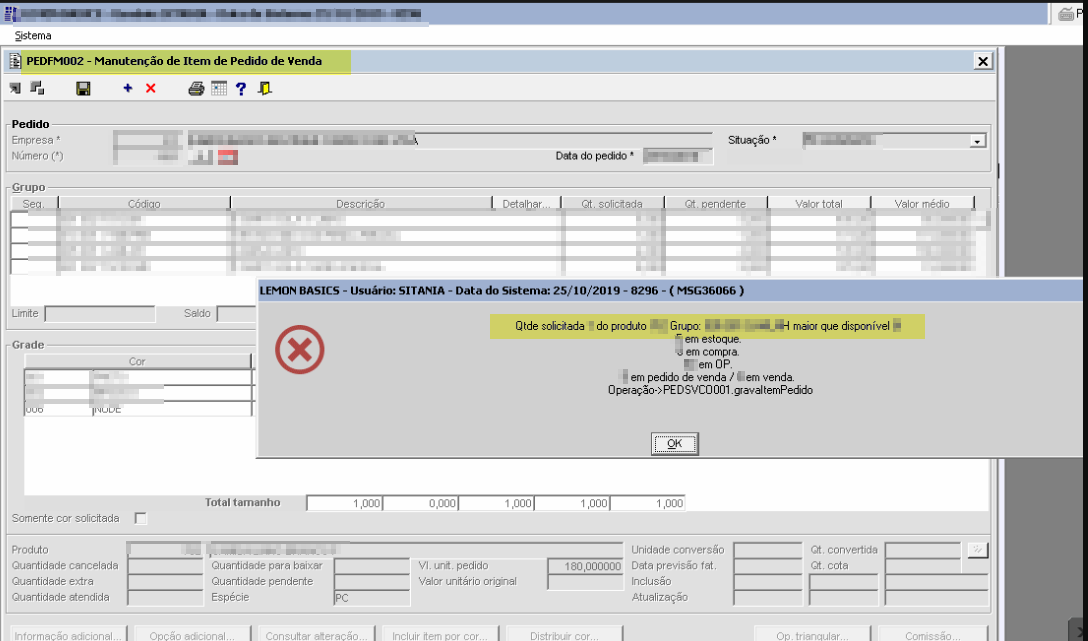Viewport: 1088px width, 641px height.
Task: Click the Comissão button
Action: pos(933,635)
